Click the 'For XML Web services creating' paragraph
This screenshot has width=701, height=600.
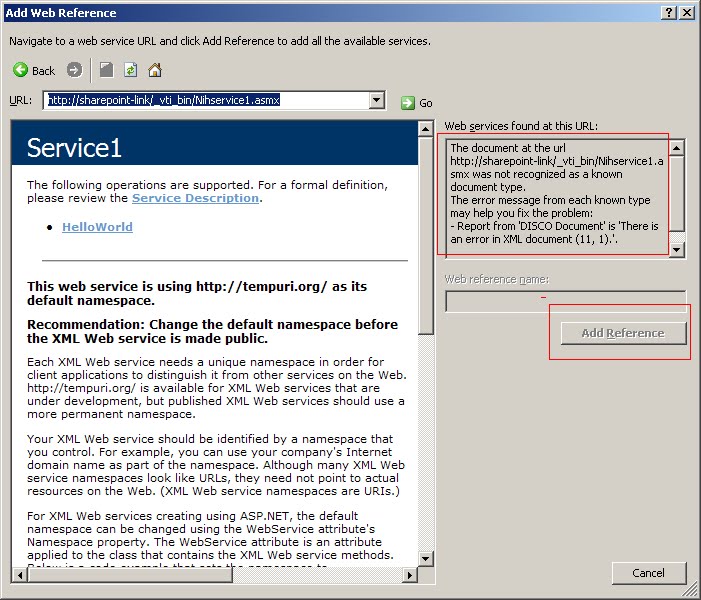210,536
